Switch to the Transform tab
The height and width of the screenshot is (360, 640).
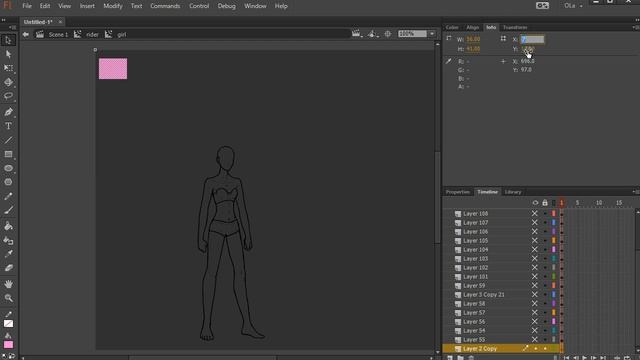pos(515,27)
